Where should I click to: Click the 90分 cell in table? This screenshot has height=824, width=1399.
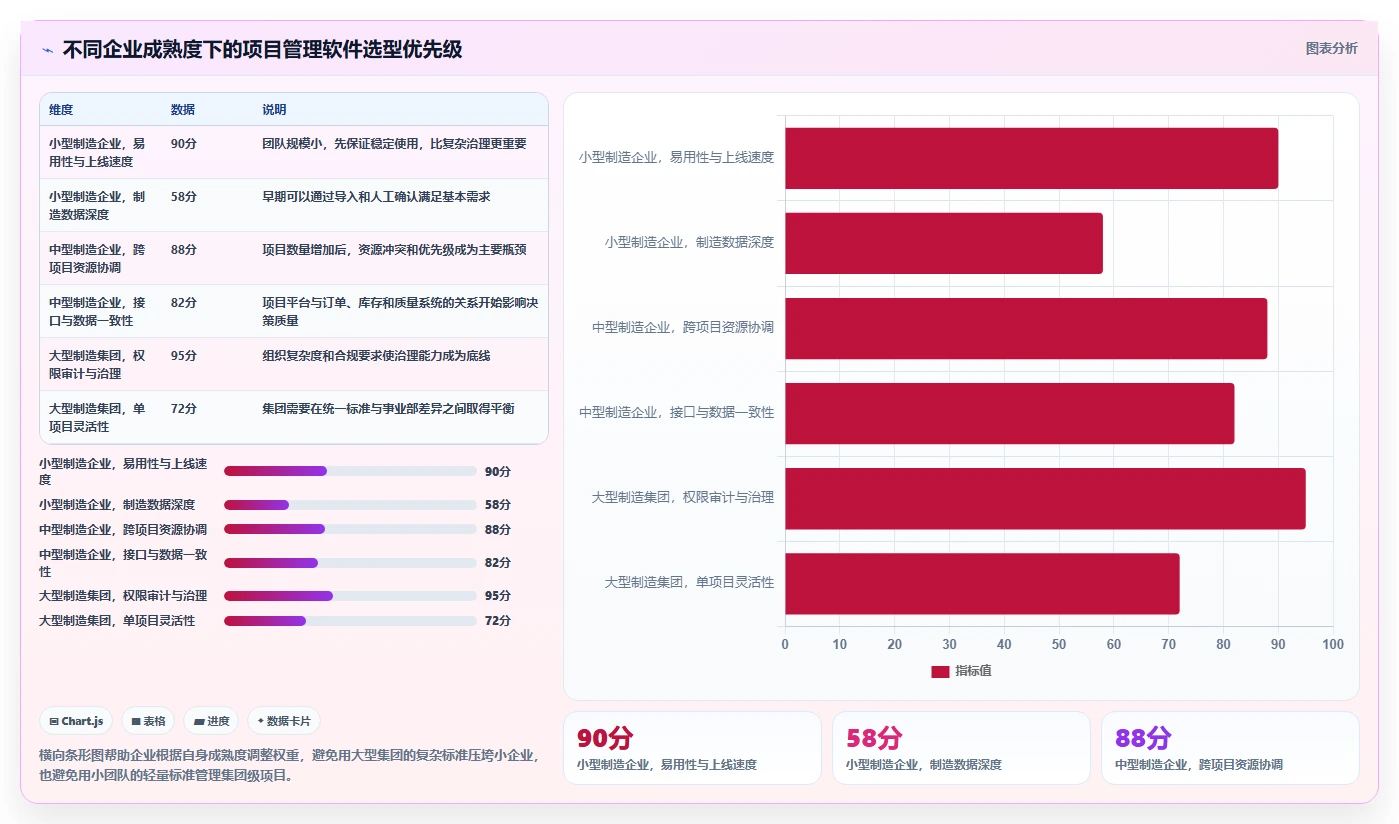184,144
